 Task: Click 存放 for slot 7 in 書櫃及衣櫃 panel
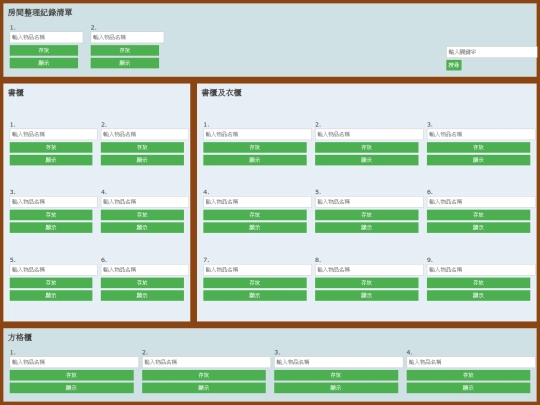point(255,283)
